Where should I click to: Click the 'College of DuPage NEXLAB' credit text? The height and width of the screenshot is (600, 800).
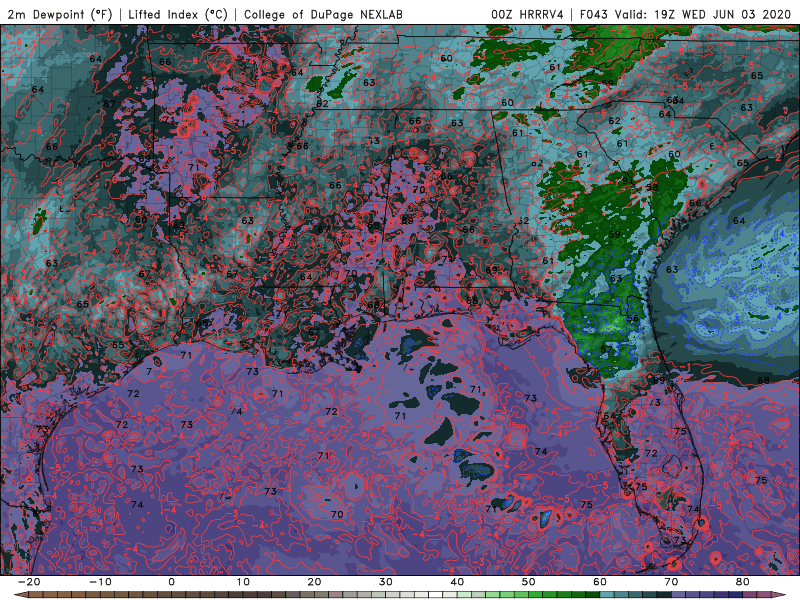[323, 14]
